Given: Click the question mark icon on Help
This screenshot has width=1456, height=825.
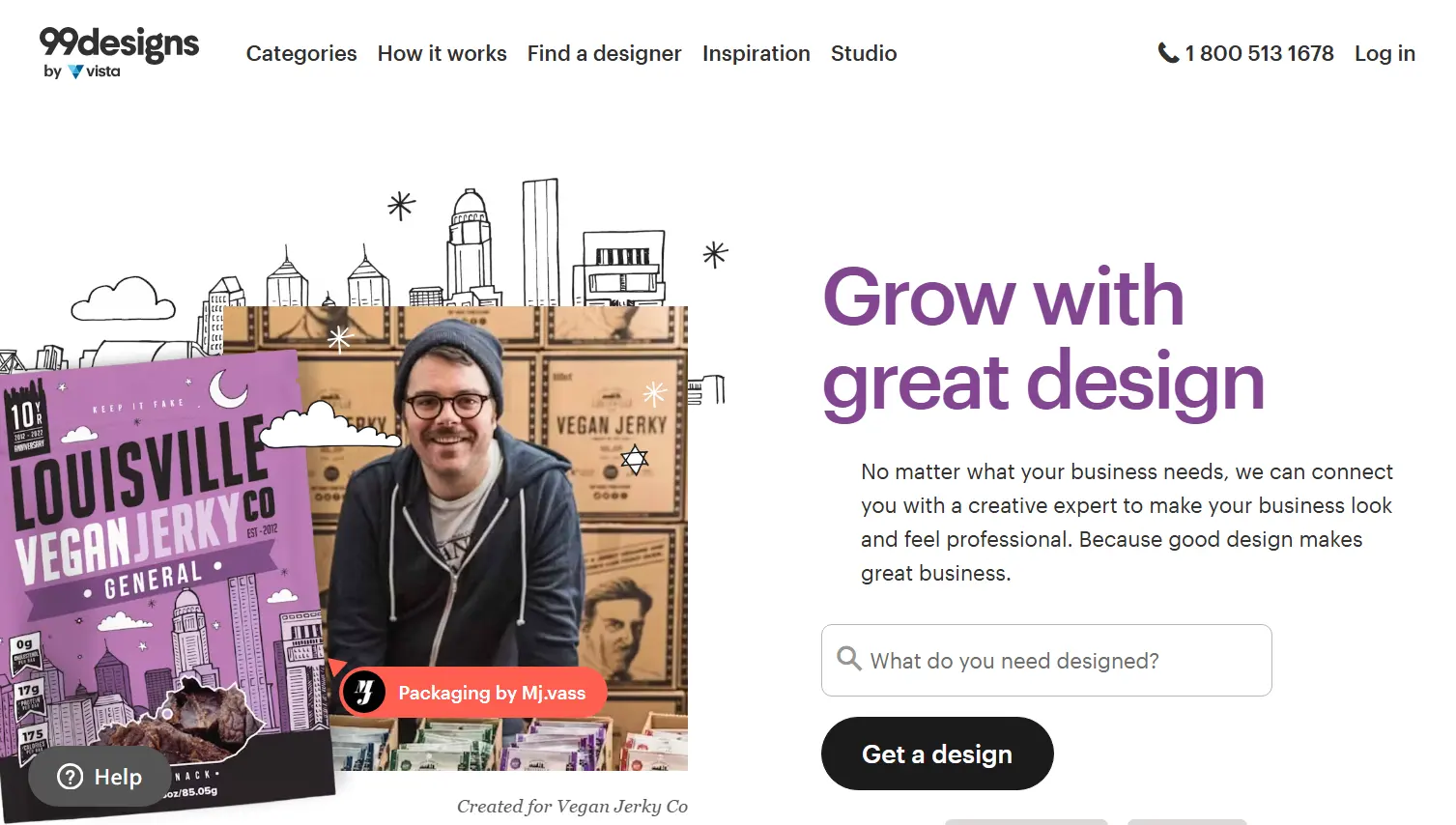Looking at the screenshot, I should point(71,777).
